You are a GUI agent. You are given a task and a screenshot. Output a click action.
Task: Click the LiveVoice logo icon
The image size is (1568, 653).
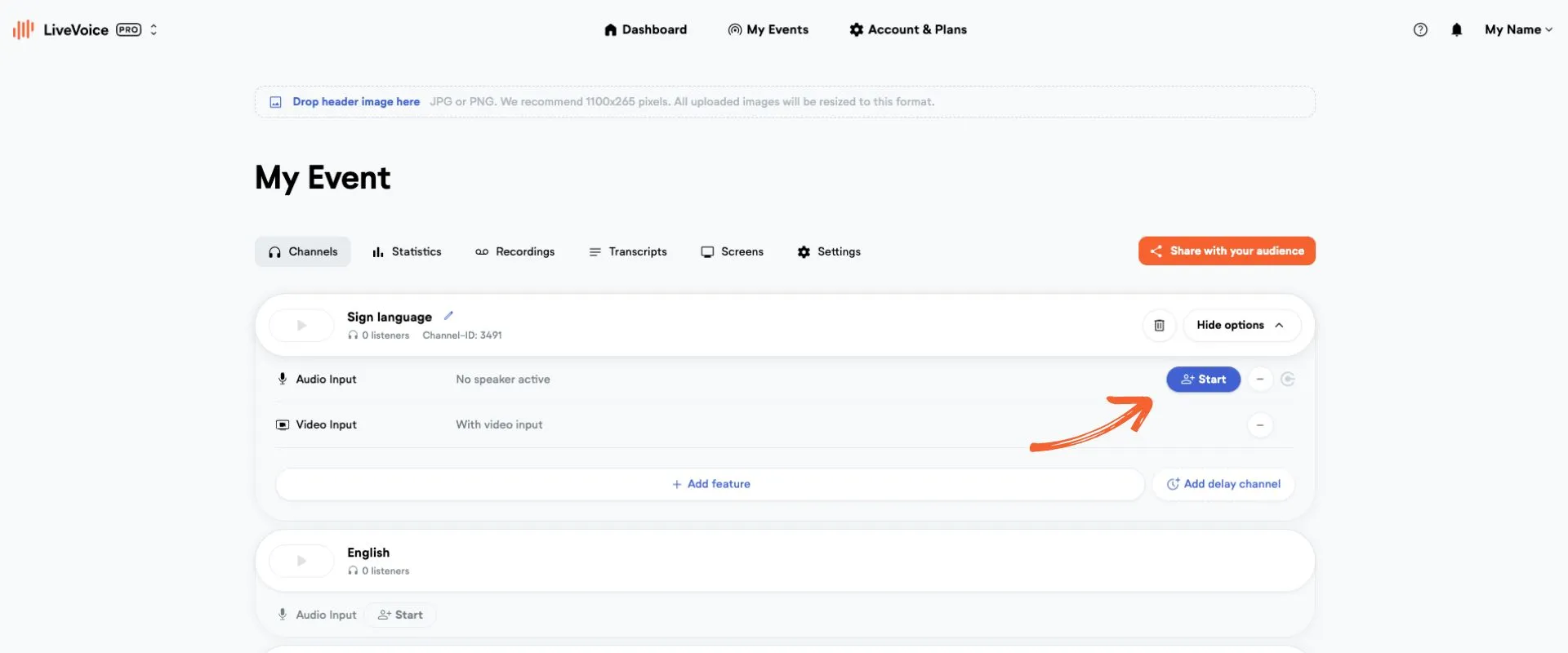click(x=23, y=29)
